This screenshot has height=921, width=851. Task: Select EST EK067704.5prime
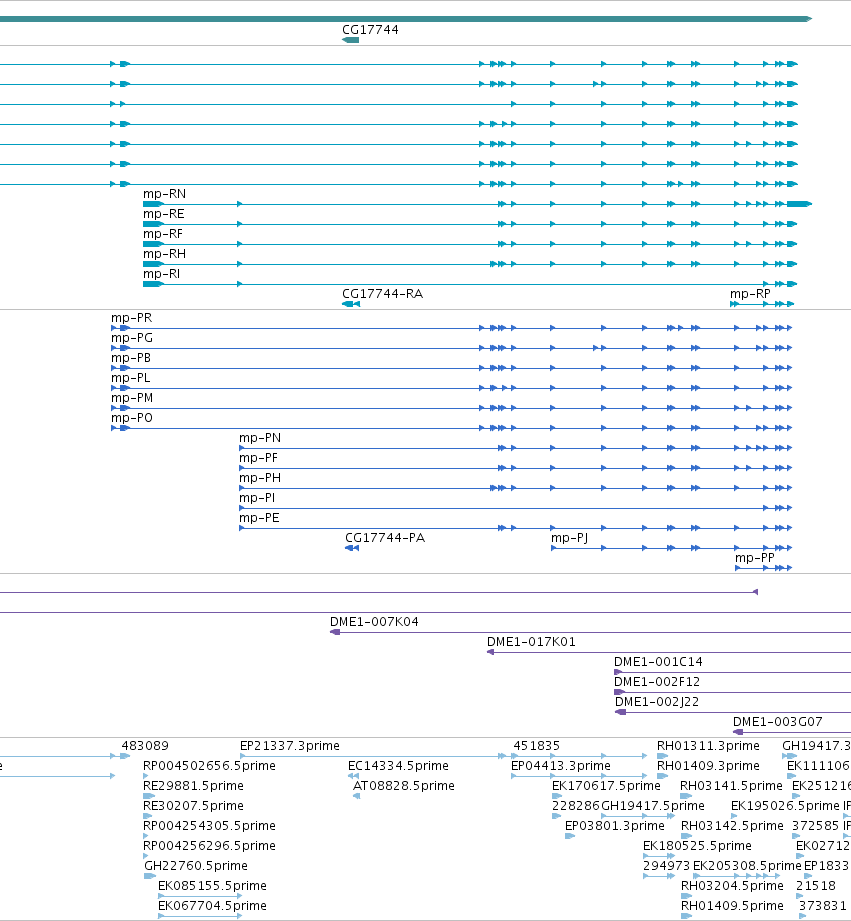click(212, 905)
